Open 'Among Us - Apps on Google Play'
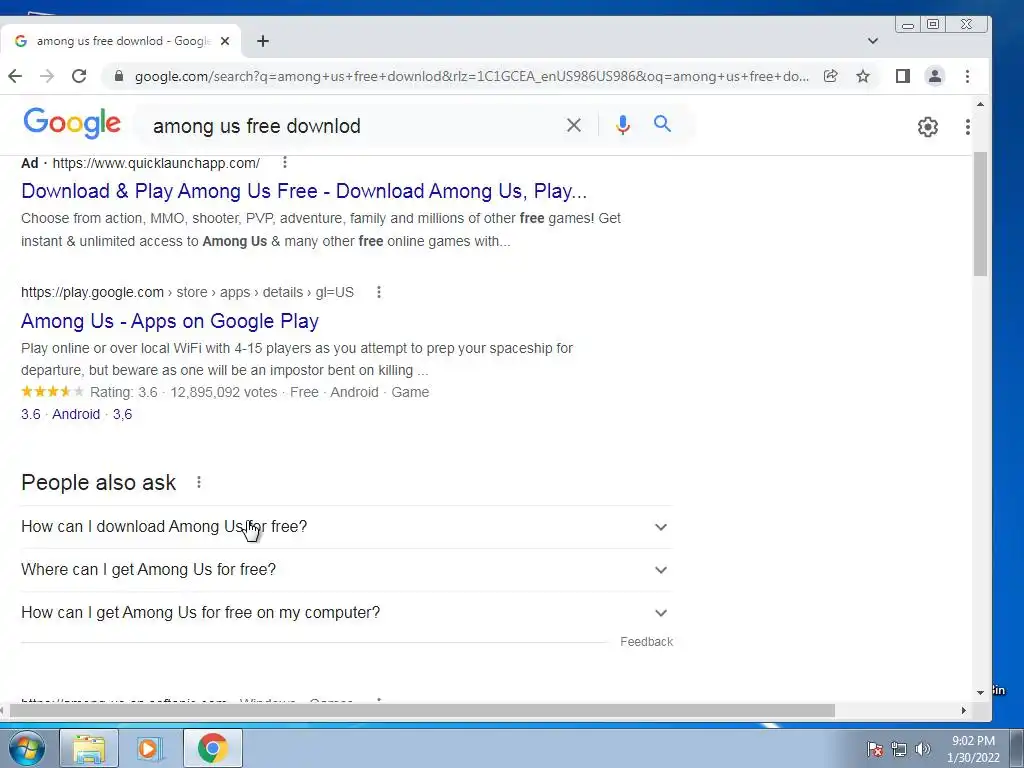Viewport: 1024px width, 768px height. (170, 321)
